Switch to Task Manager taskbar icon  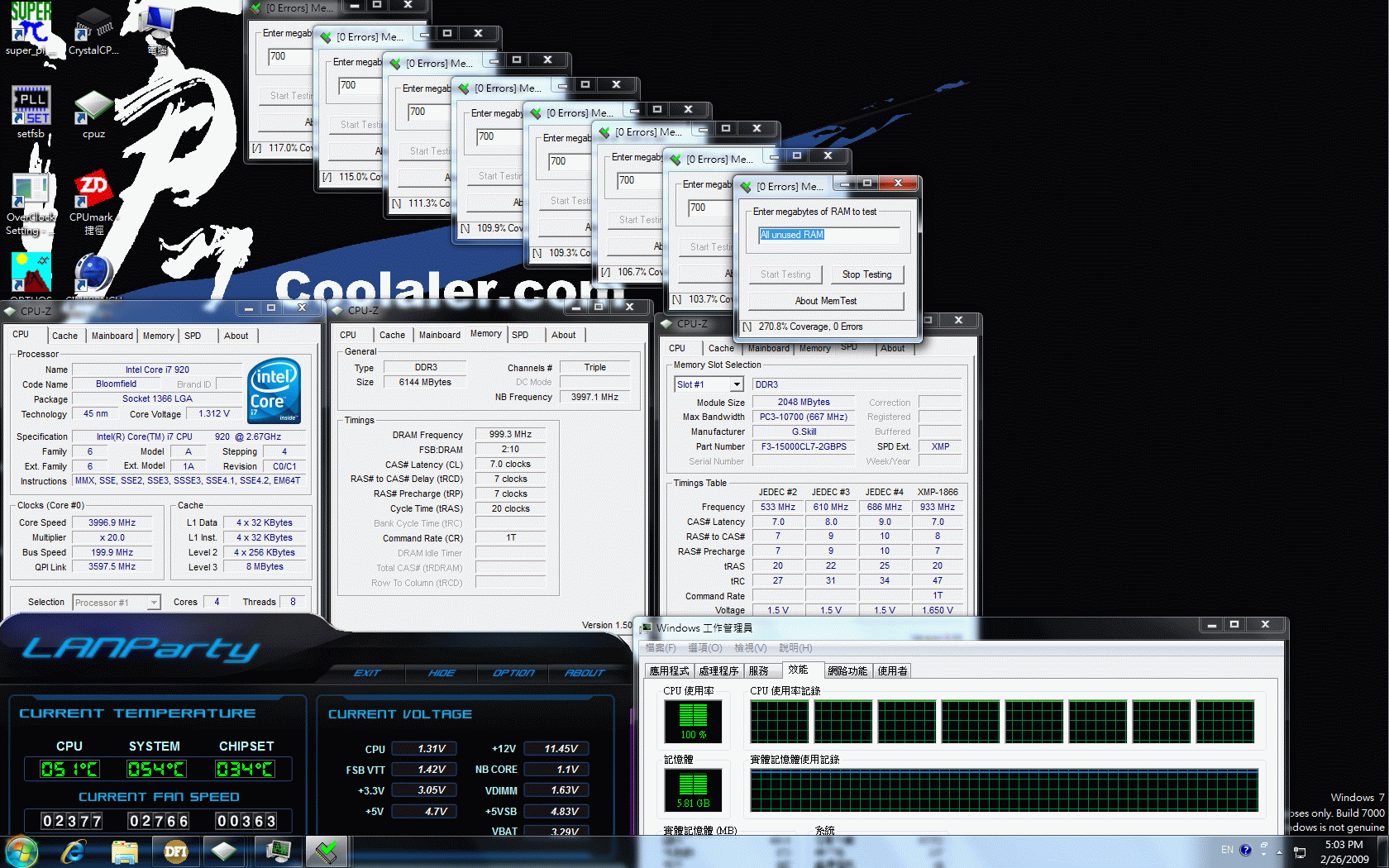point(277,851)
